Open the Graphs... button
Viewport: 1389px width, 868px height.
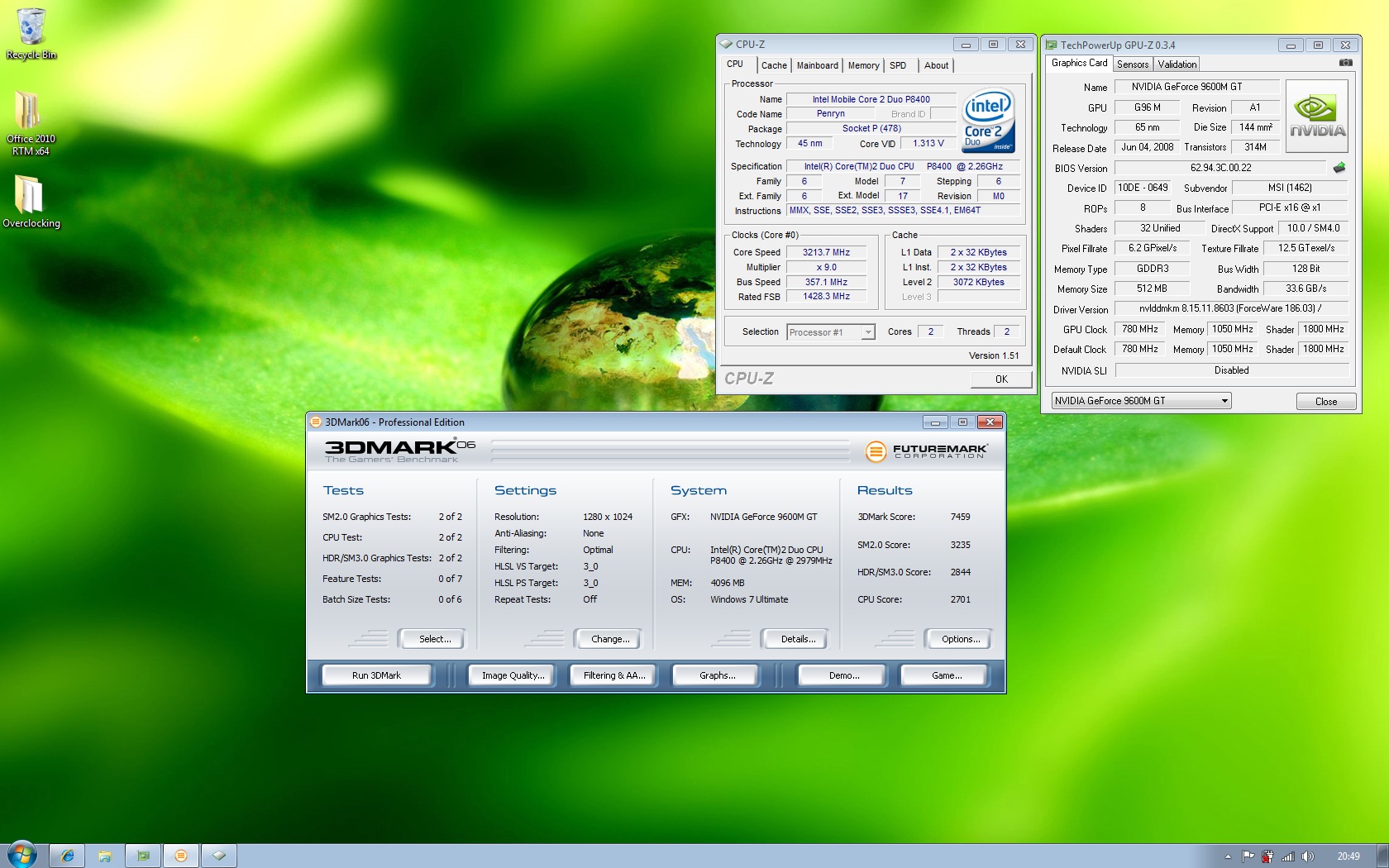[716, 675]
